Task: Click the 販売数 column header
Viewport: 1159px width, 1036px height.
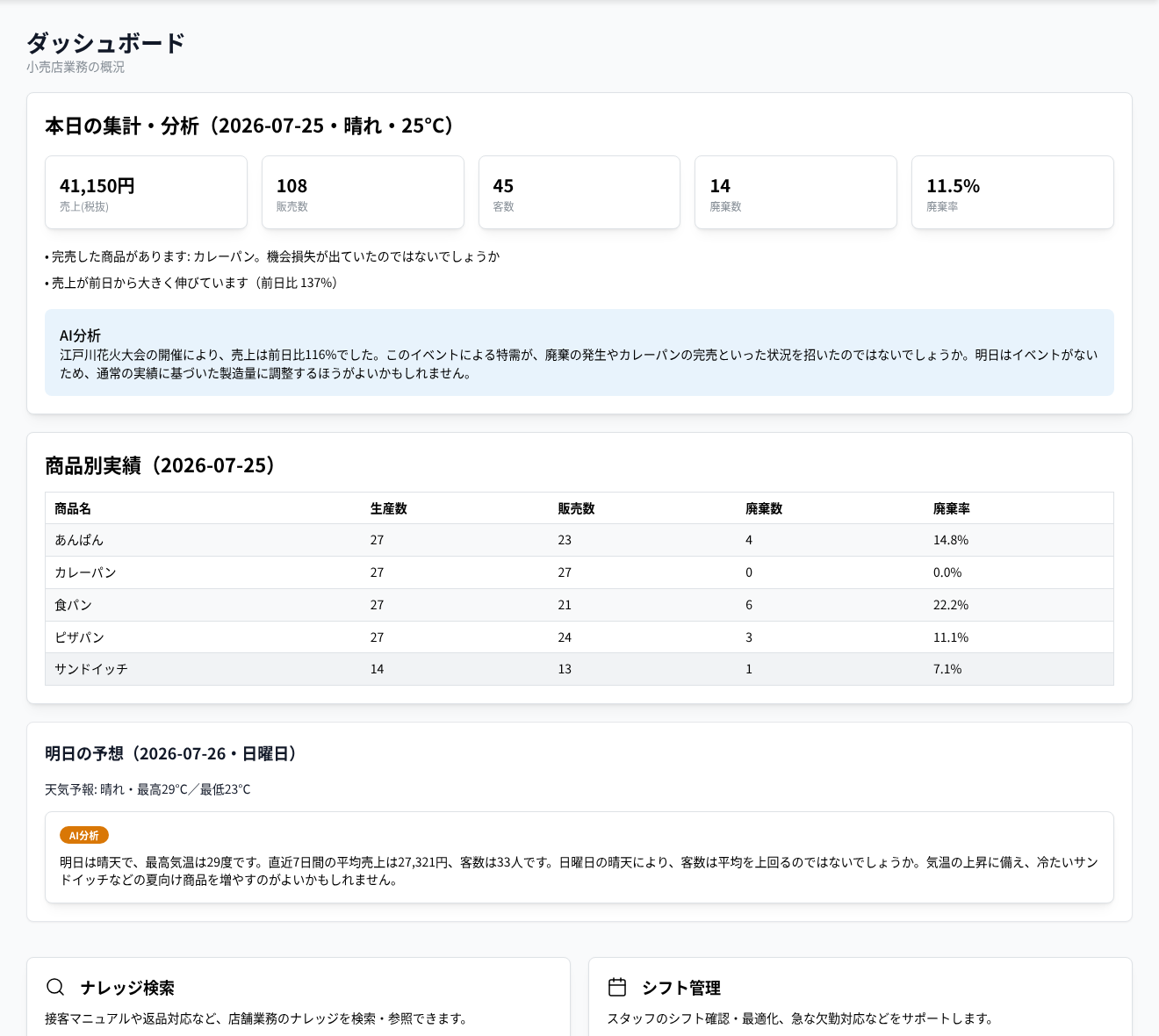Action: click(x=576, y=508)
